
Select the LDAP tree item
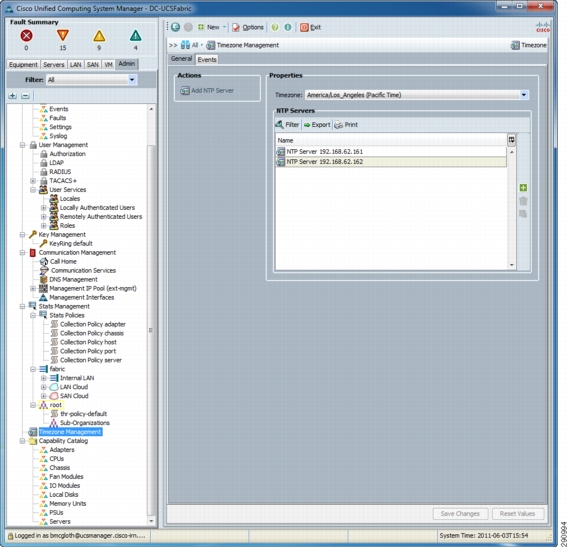point(57,163)
